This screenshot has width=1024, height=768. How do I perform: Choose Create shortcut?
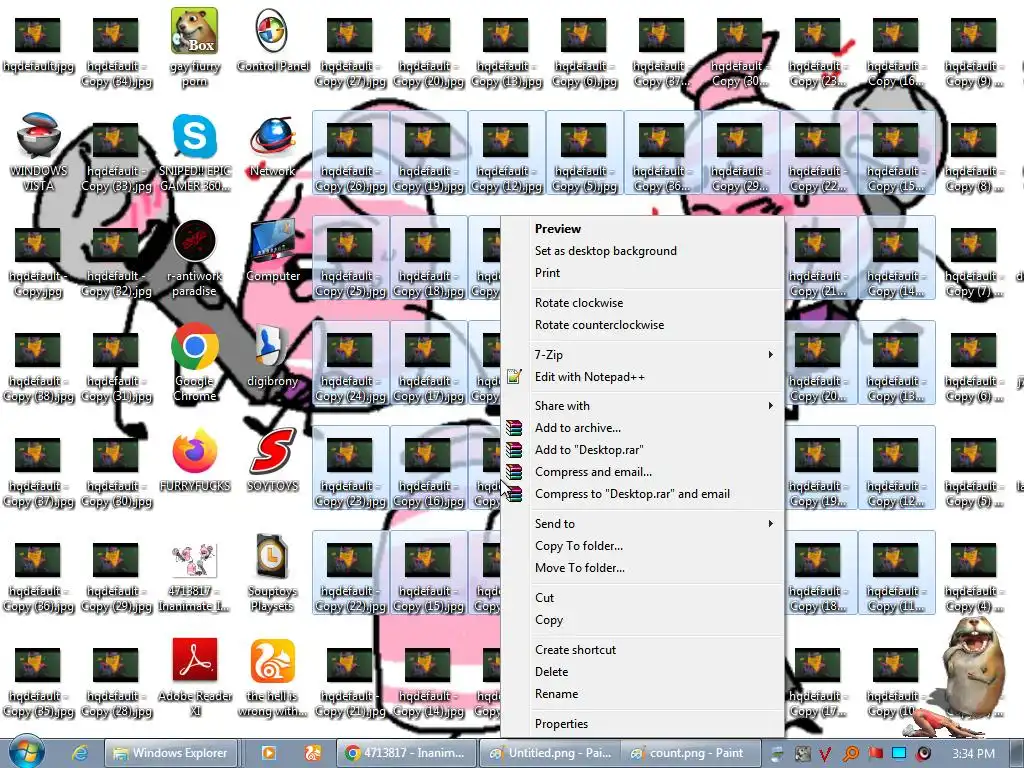pos(643,650)
